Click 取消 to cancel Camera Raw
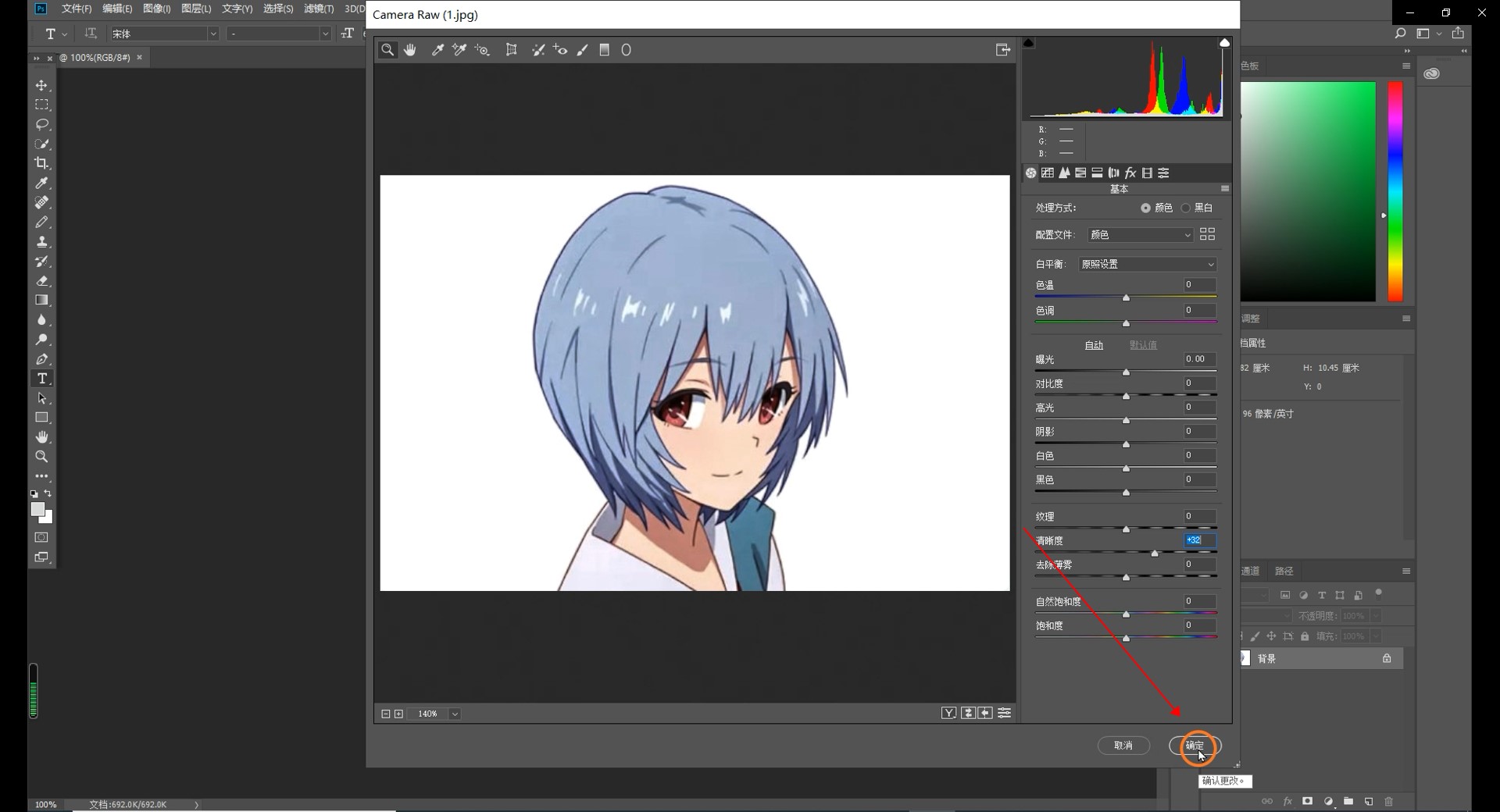1500x812 pixels. [x=1123, y=746]
